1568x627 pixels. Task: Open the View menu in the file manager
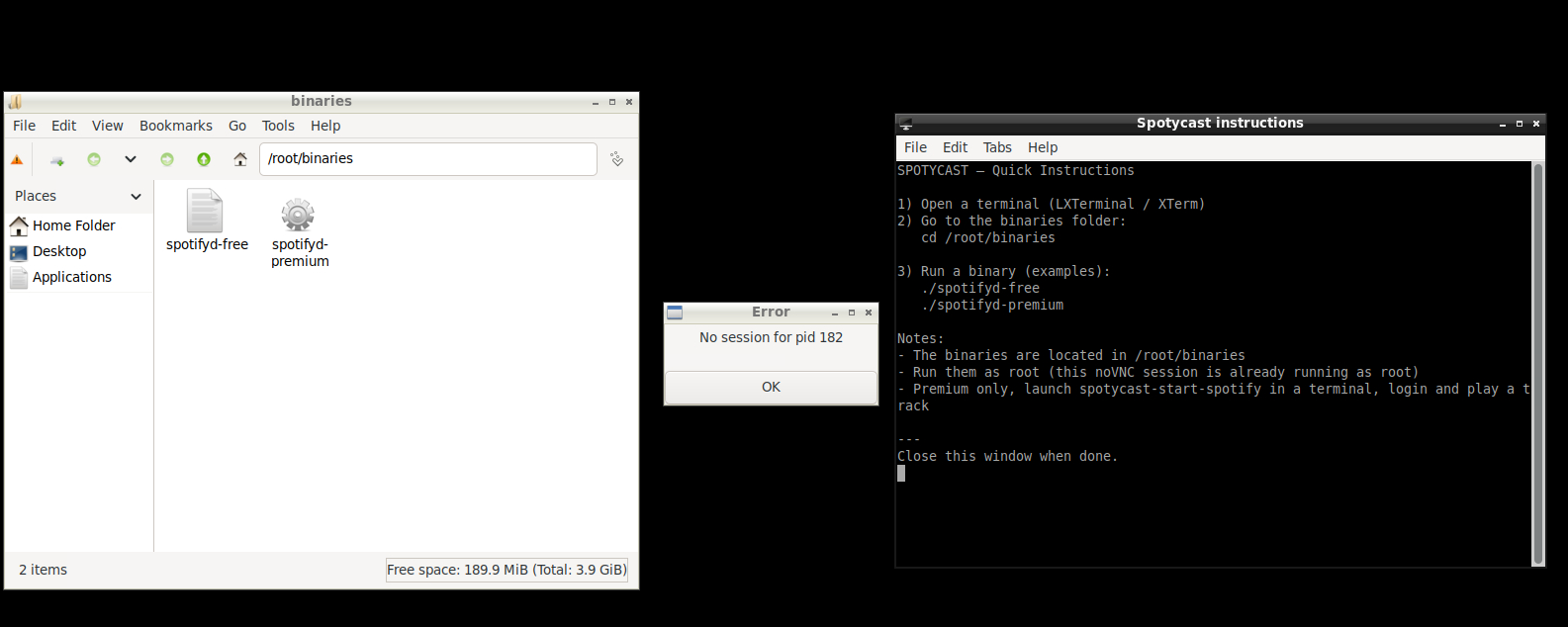click(108, 126)
